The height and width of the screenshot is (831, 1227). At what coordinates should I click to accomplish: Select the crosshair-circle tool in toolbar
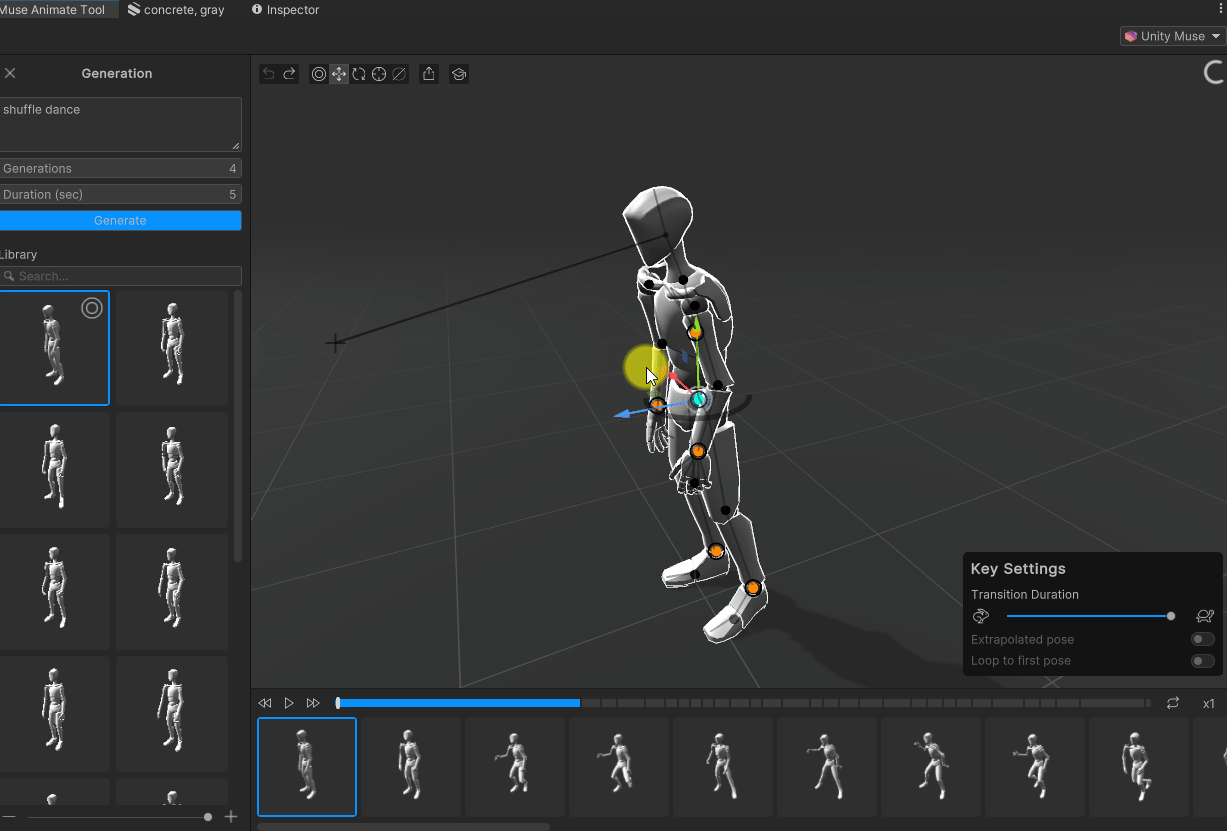(x=379, y=74)
